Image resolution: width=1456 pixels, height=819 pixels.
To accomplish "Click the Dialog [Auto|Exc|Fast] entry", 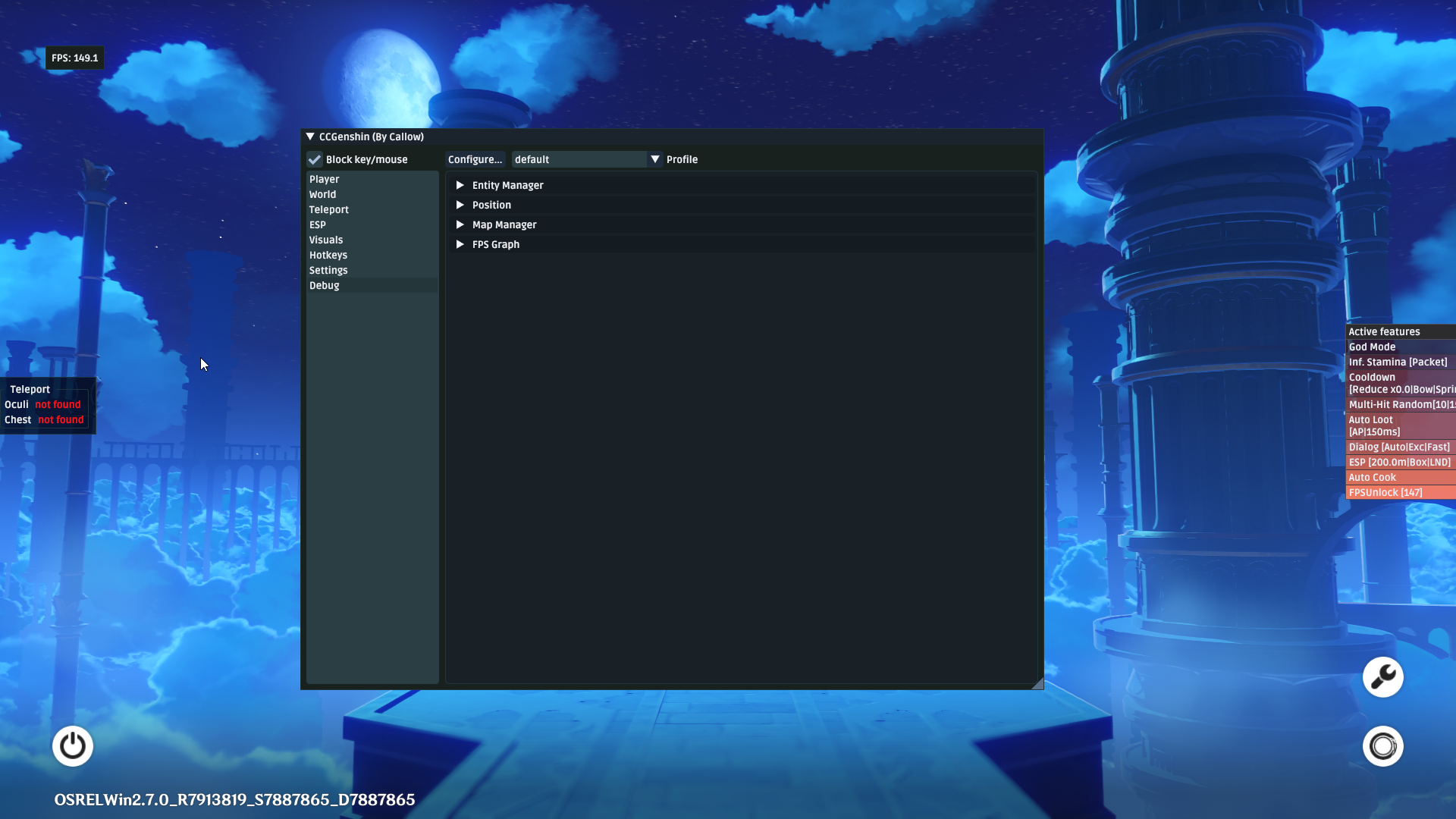I will point(1401,447).
